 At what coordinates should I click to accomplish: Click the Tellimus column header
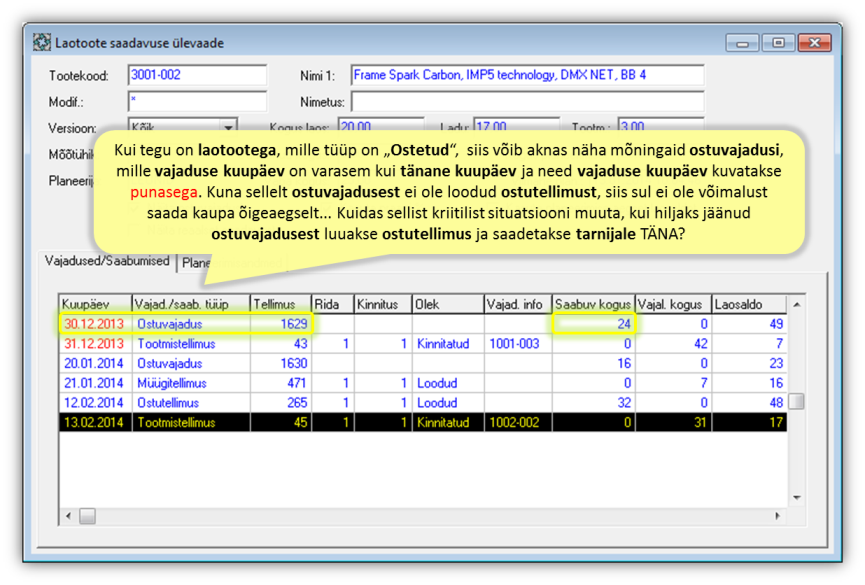click(281, 304)
